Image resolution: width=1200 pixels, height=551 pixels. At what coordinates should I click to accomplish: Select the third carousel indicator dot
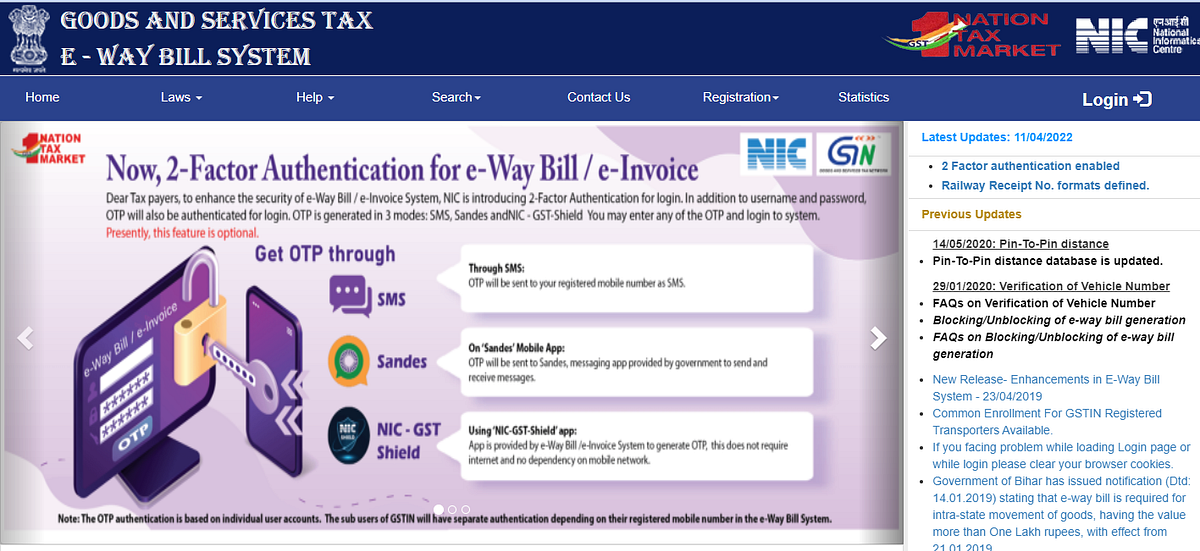tap(465, 510)
